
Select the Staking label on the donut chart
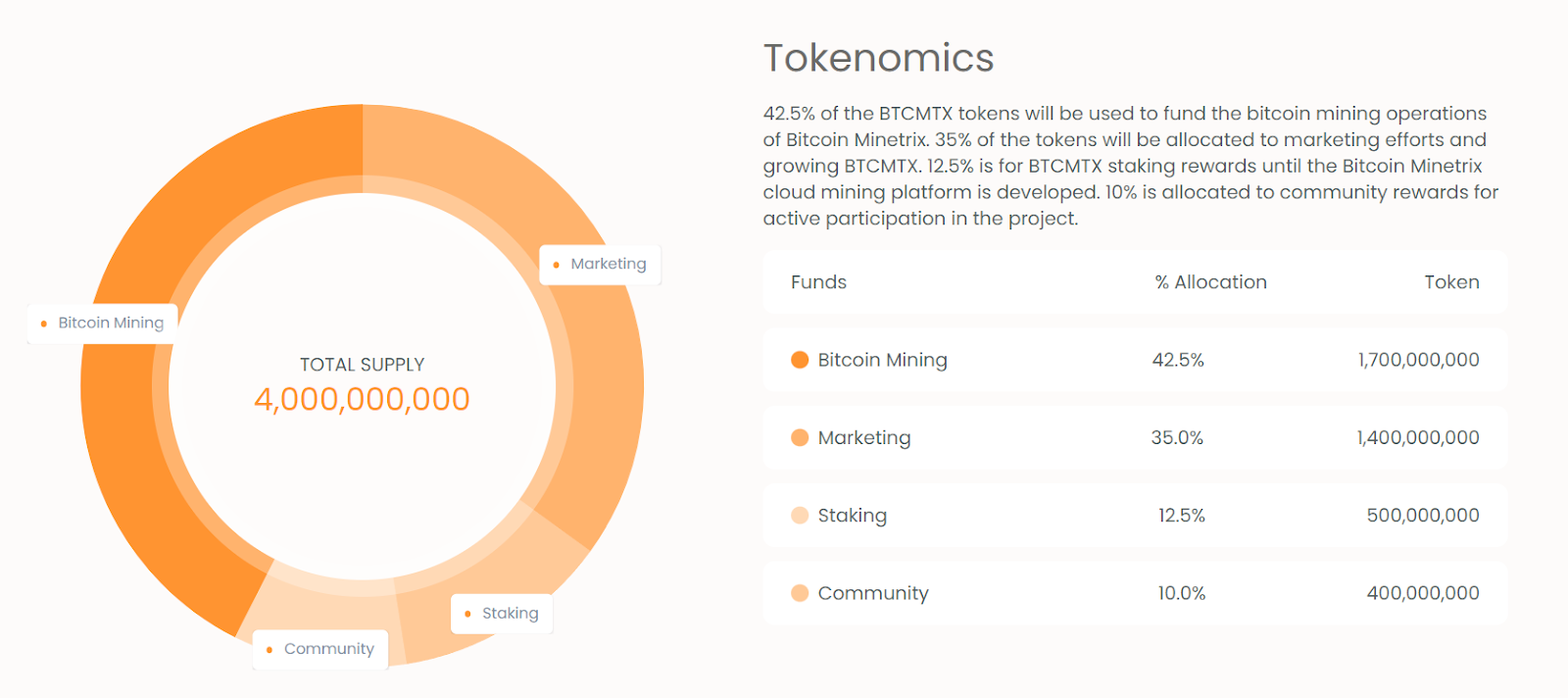click(502, 613)
